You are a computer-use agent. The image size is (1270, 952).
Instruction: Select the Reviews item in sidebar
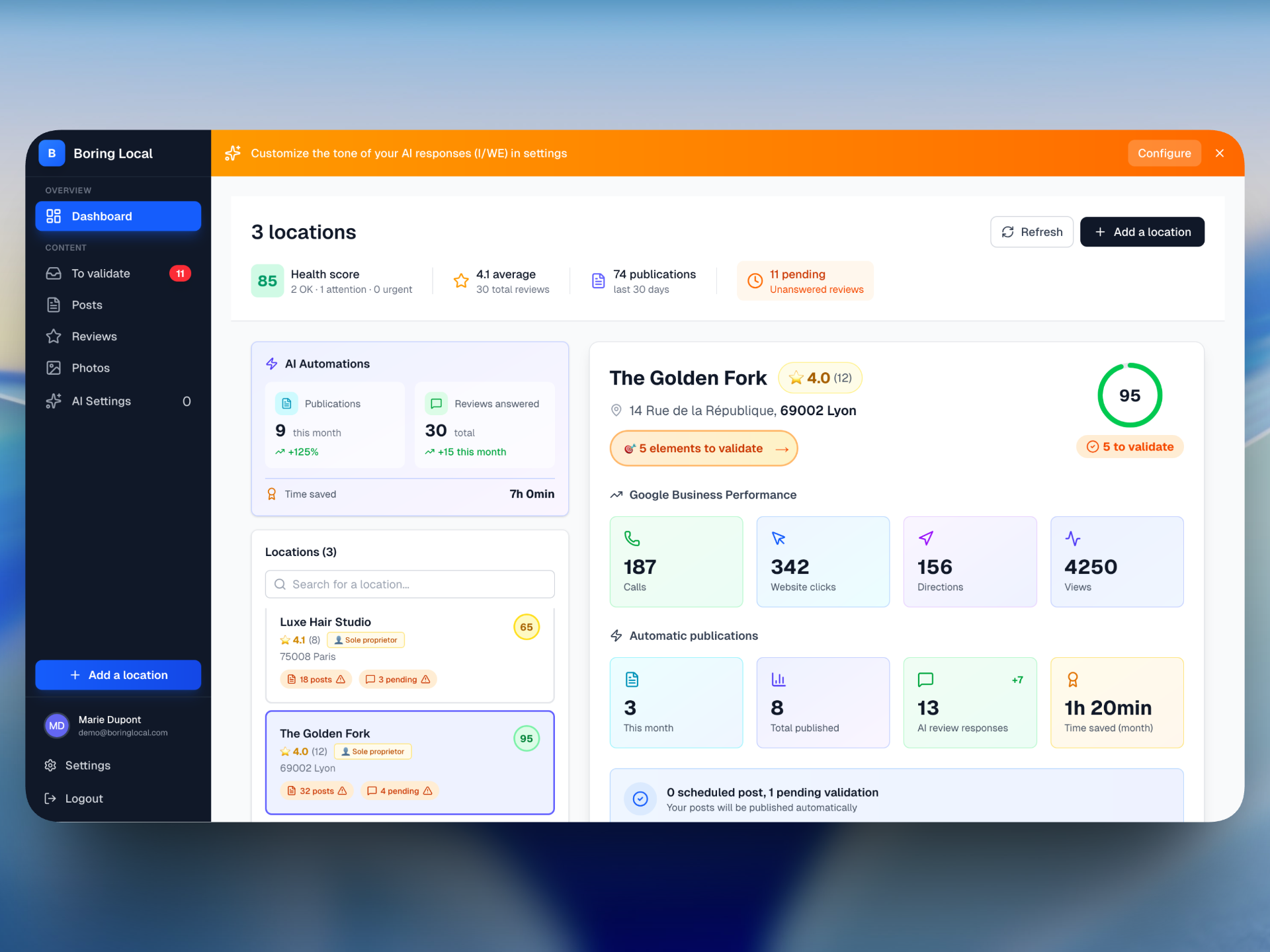(95, 336)
